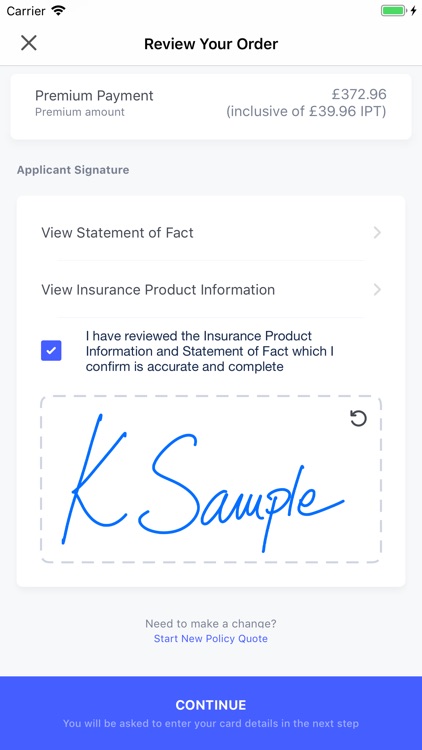
Task: Close the Review Your Order screen
Action: click(x=29, y=43)
